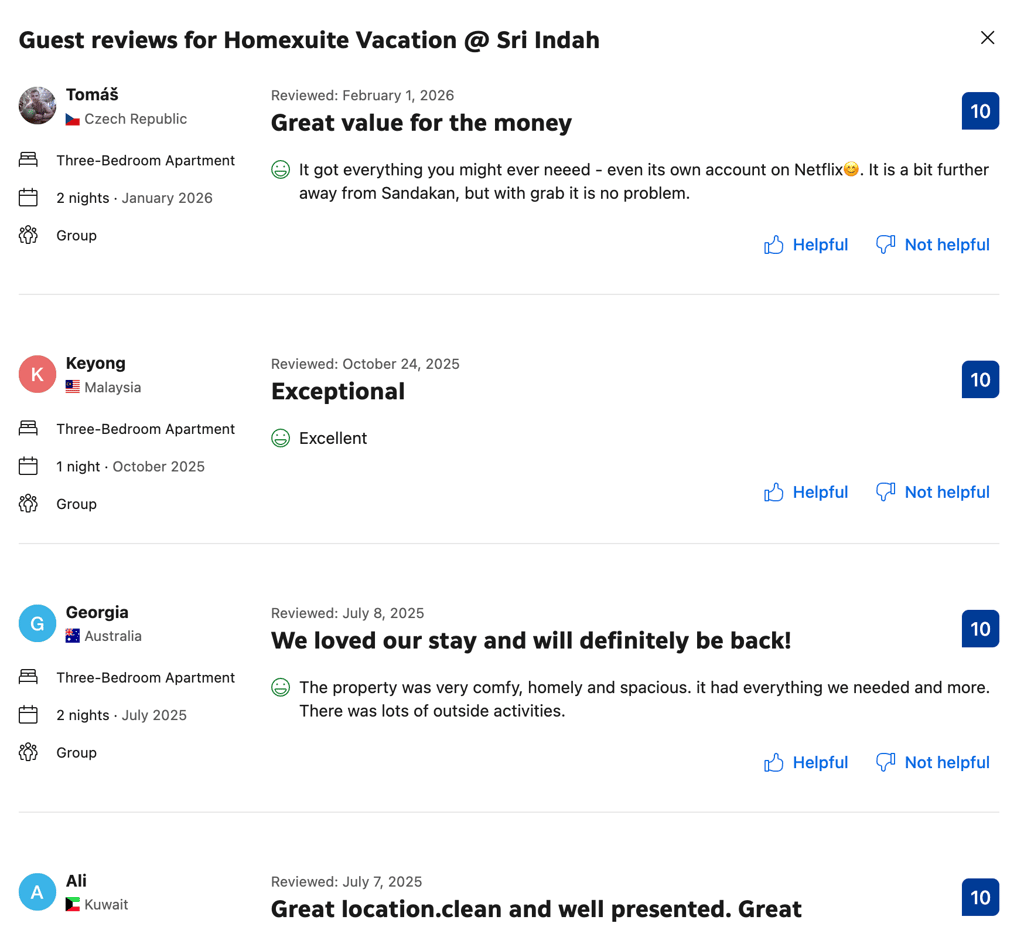Click the score badge on Tomáš's review
This screenshot has height=930, width=1024.
pos(980,111)
